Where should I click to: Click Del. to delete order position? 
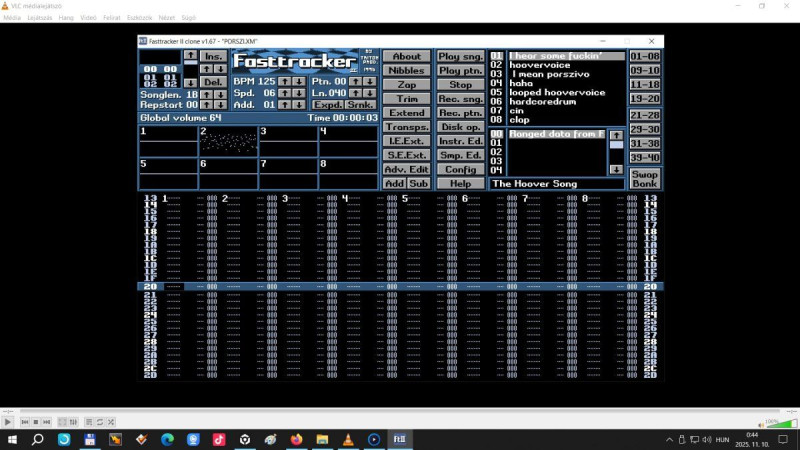click(x=213, y=82)
